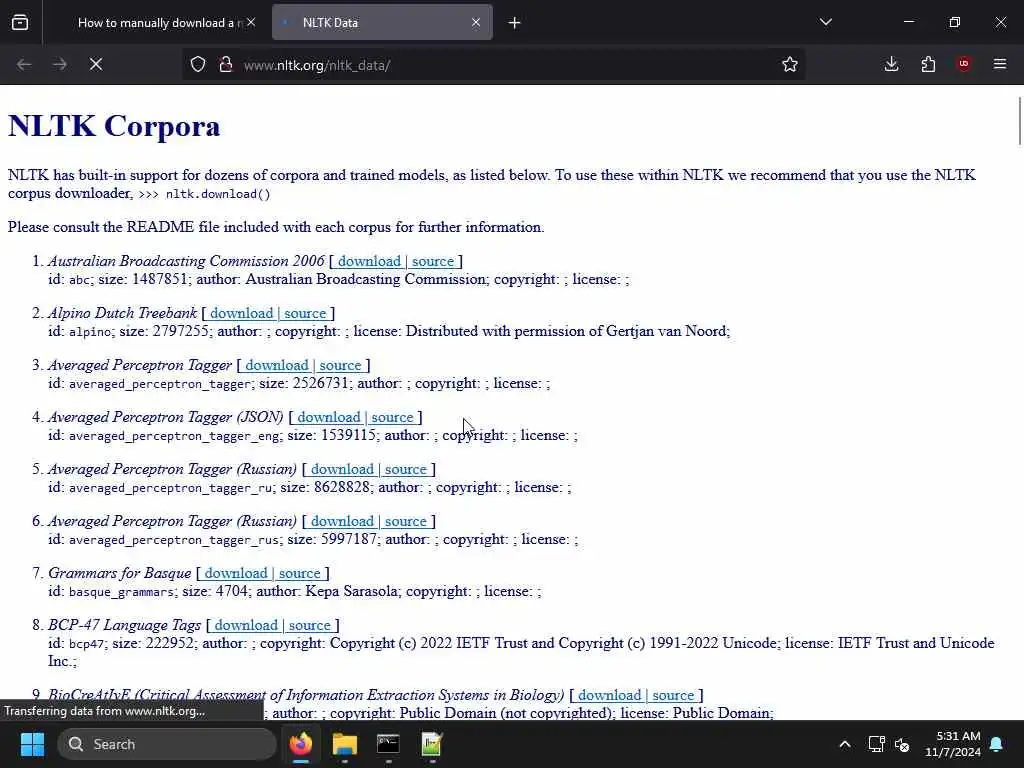Open source for BCP-47 Language Tags
Image resolution: width=1024 pixels, height=768 pixels.
click(x=310, y=625)
